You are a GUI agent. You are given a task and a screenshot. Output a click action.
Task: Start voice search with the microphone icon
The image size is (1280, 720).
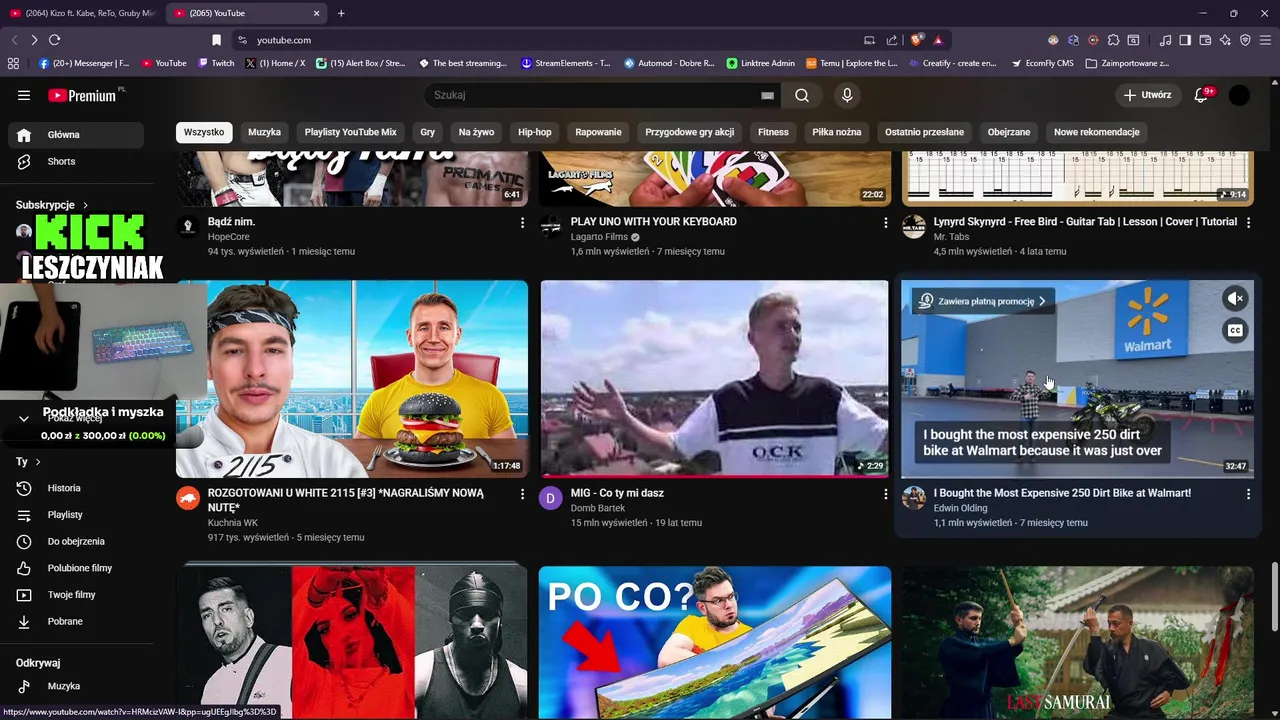click(847, 95)
